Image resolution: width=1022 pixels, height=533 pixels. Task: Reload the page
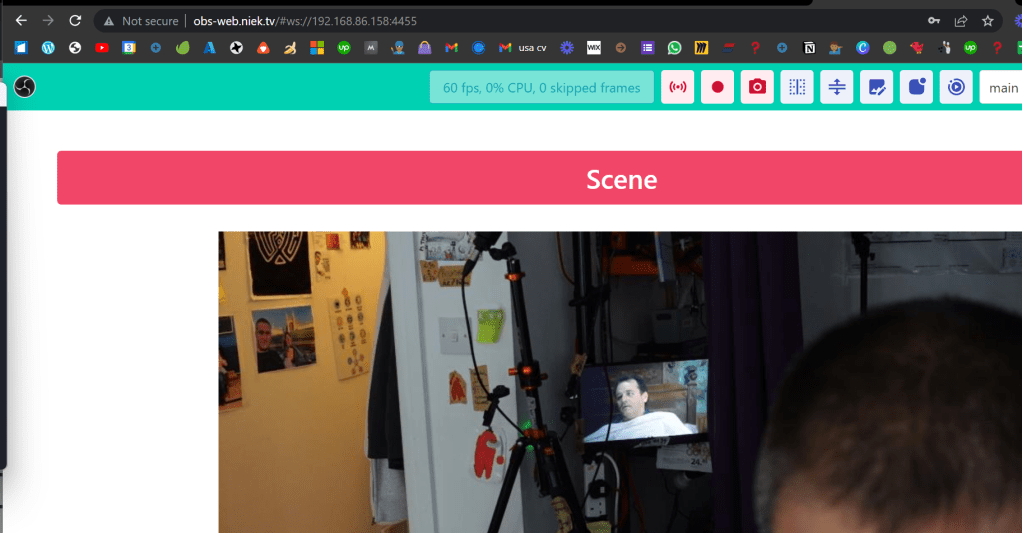[76, 21]
